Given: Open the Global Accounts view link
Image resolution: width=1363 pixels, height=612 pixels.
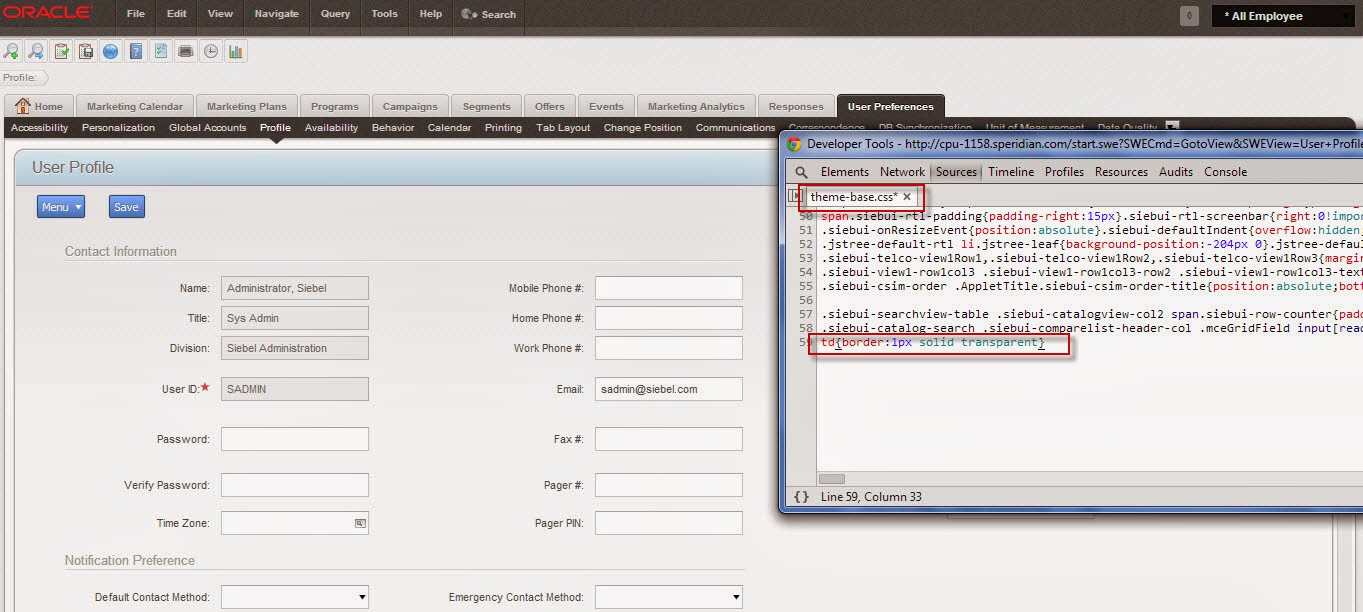Looking at the screenshot, I should (208, 128).
